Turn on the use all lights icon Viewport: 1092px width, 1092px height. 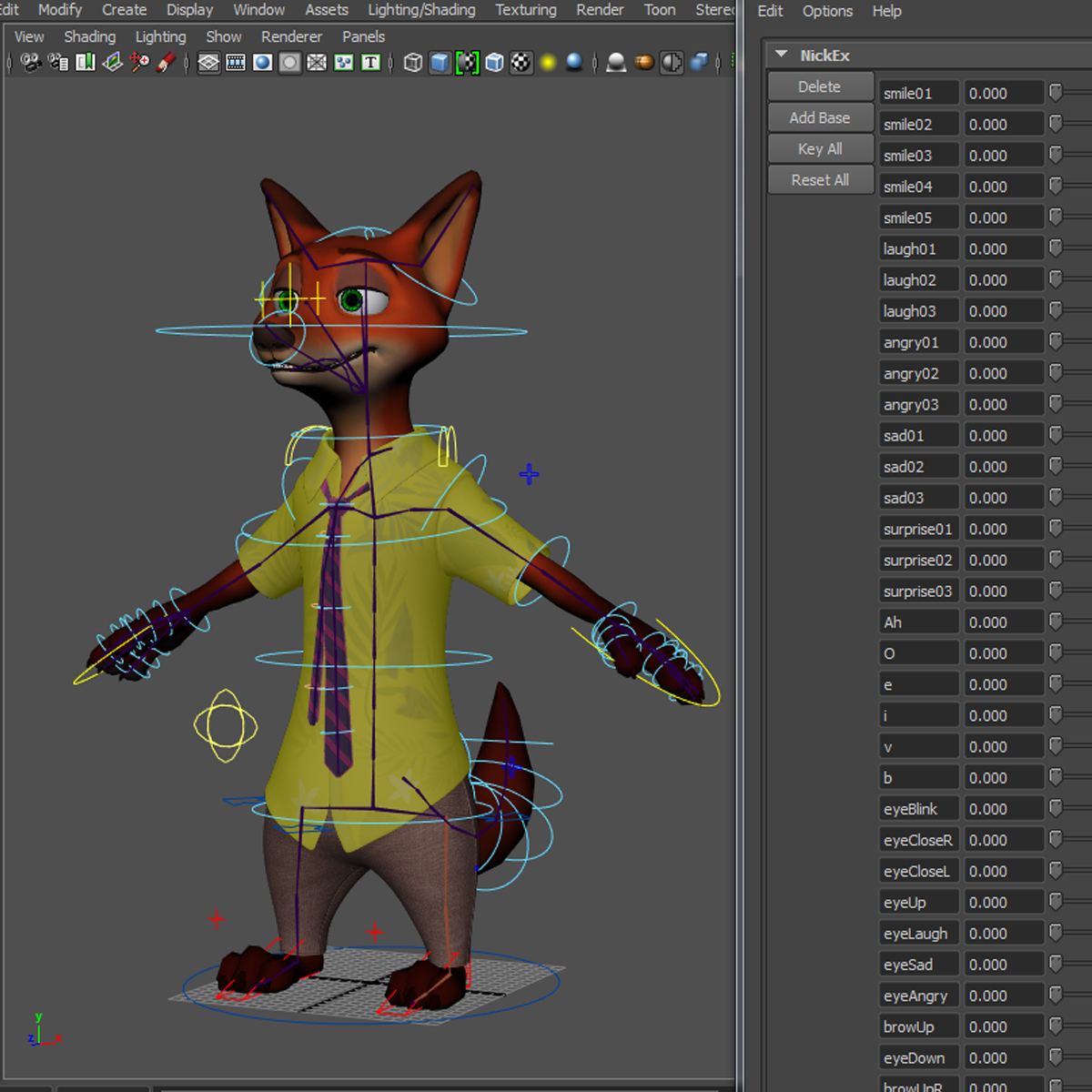[x=547, y=62]
